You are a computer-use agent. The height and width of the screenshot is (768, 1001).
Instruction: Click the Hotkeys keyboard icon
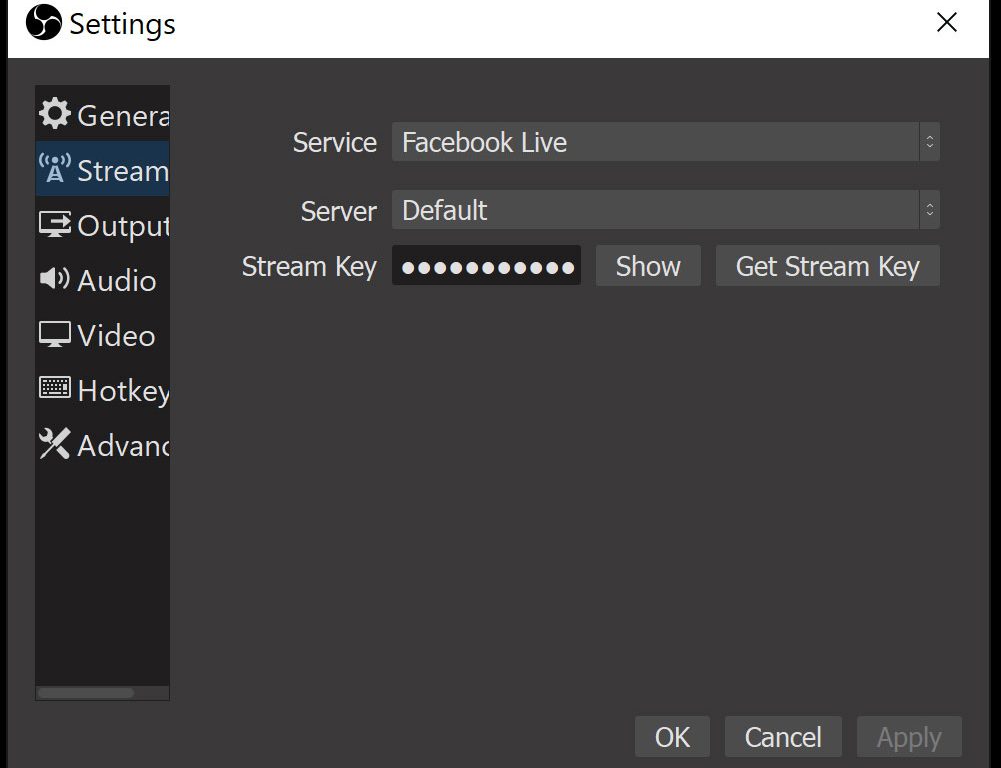55,389
